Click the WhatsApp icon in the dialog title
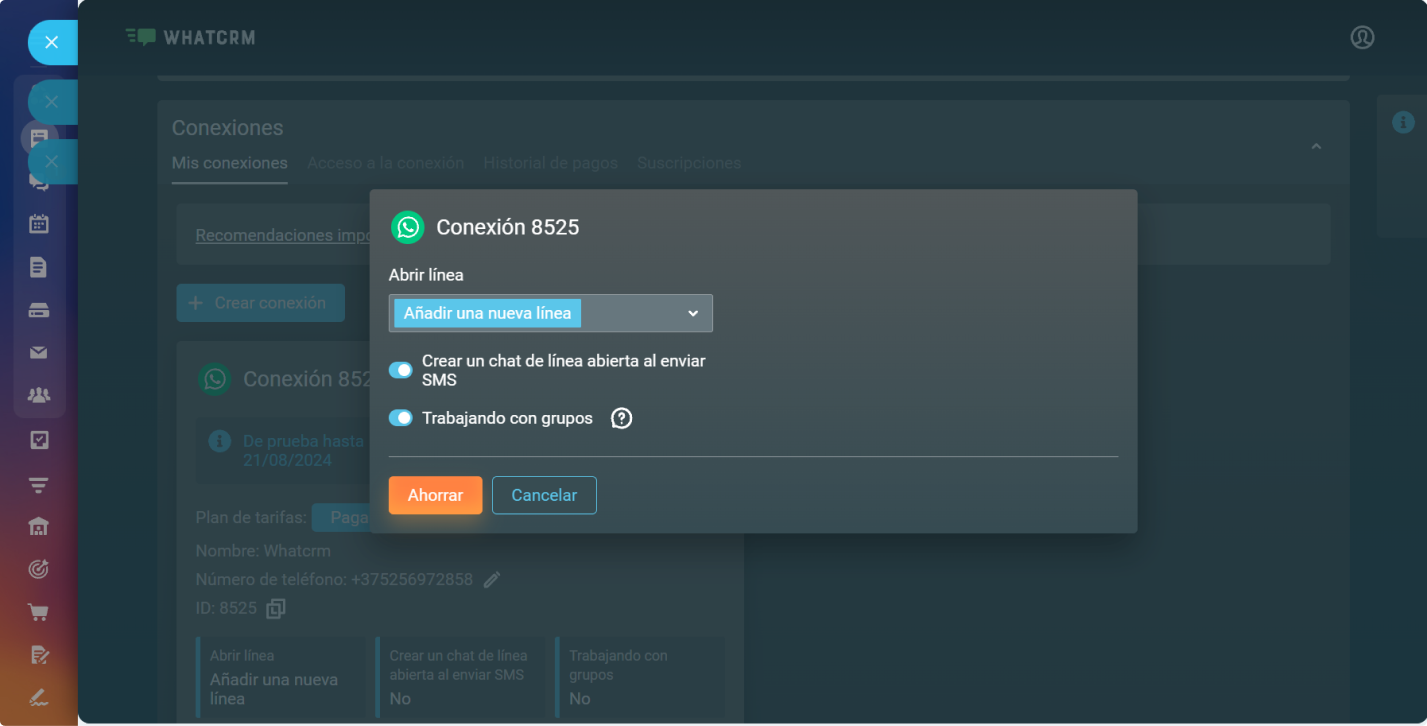 pyautogui.click(x=407, y=227)
